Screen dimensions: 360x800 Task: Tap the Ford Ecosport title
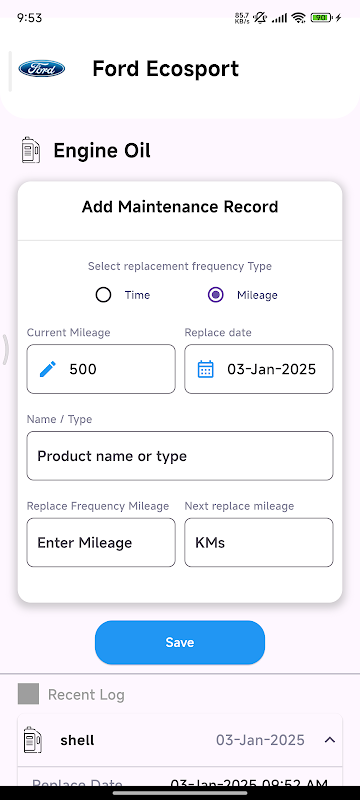[x=166, y=69]
